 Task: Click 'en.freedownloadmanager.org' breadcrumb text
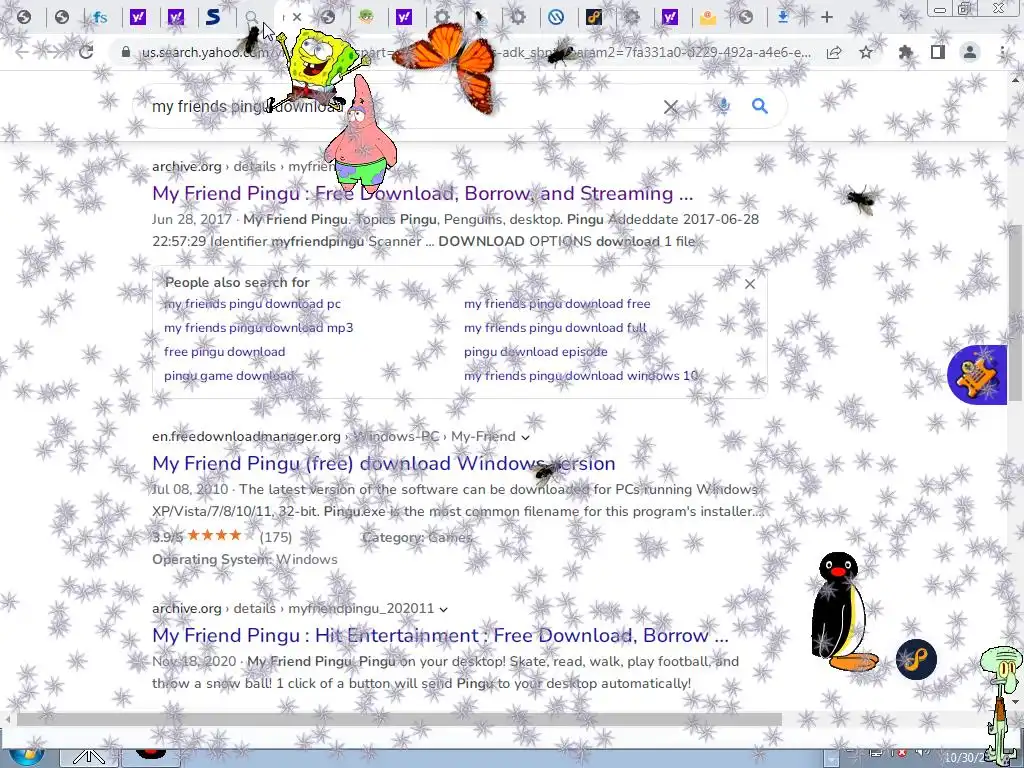pos(246,436)
